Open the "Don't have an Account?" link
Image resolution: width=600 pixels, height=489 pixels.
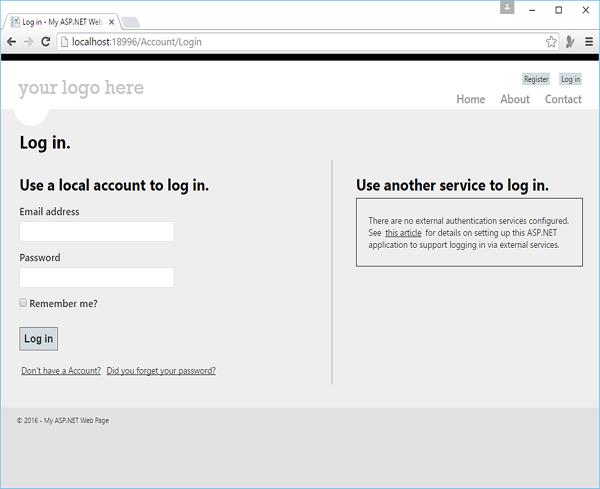pyautogui.click(x=61, y=371)
